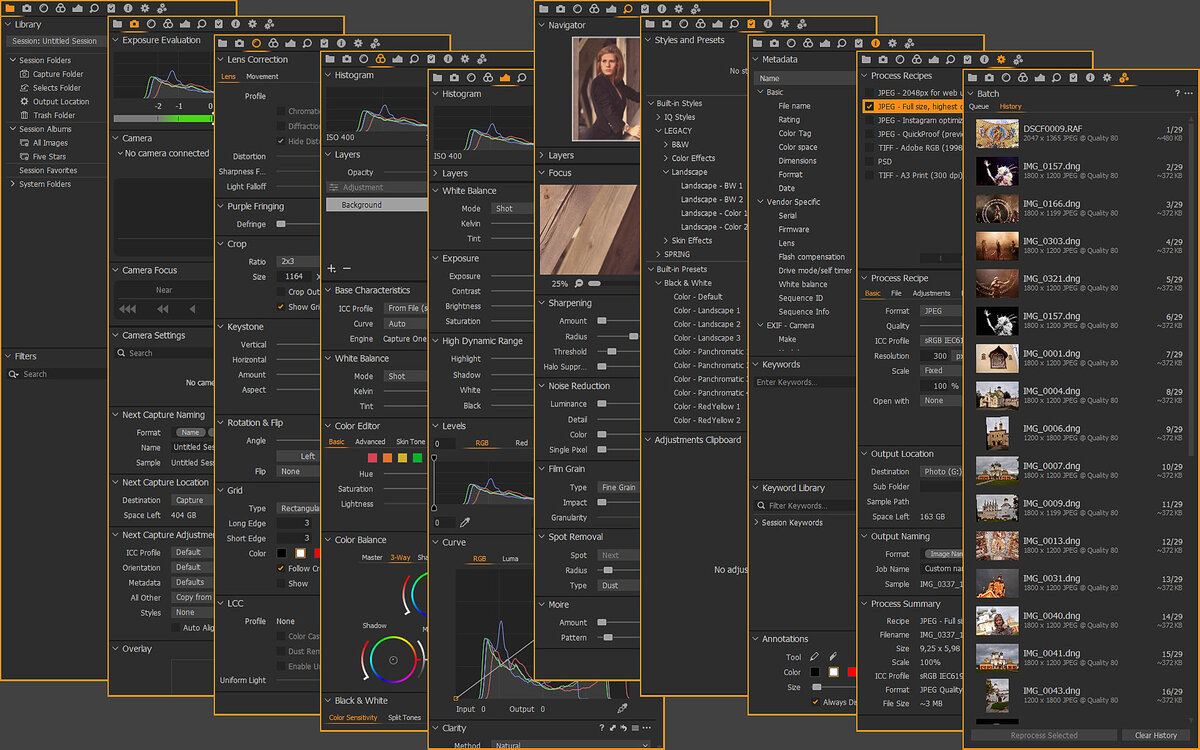Open the Batch panel three-dot menu

point(1190,93)
